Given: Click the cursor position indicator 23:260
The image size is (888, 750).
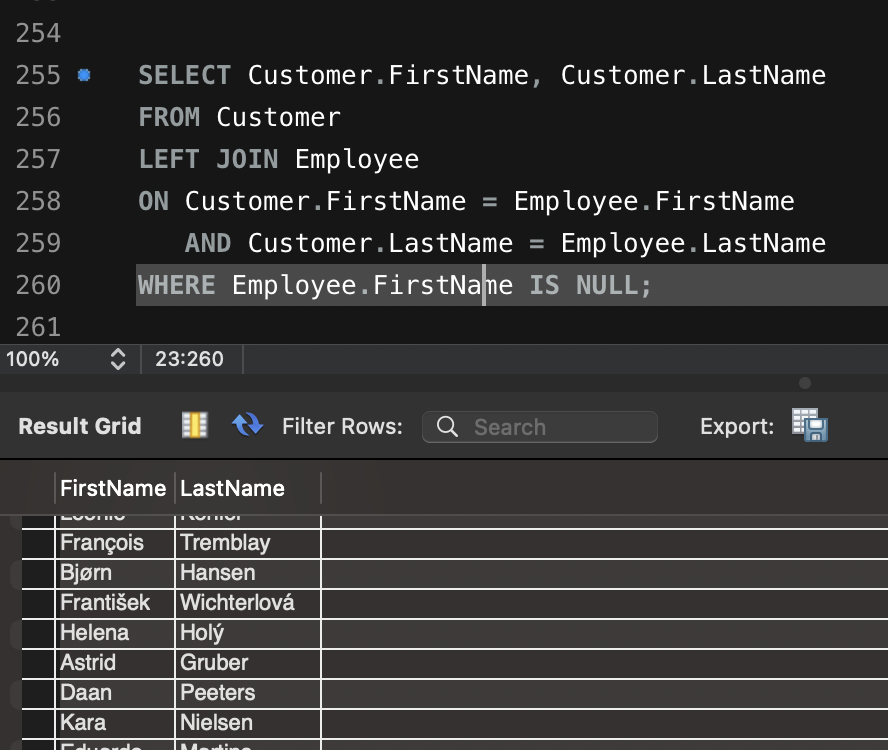Looking at the screenshot, I should click(x=189, y=359).
